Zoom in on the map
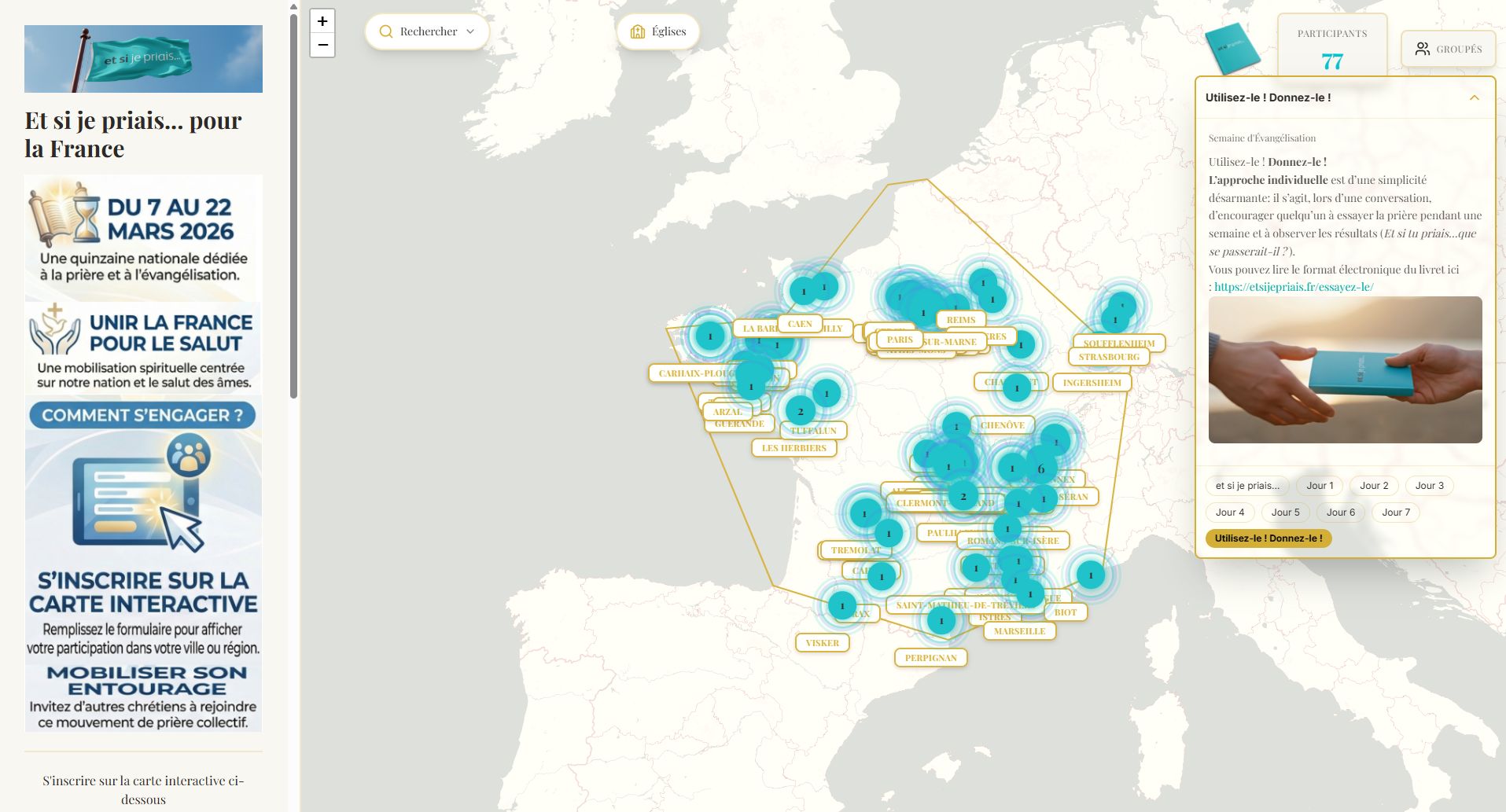Screen dimensions: 1506x812 click(x=322, y=21)
